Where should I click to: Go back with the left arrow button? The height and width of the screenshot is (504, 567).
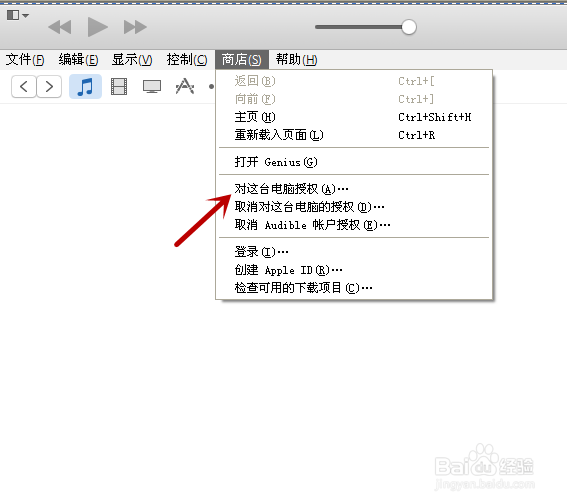pos(24,86)
